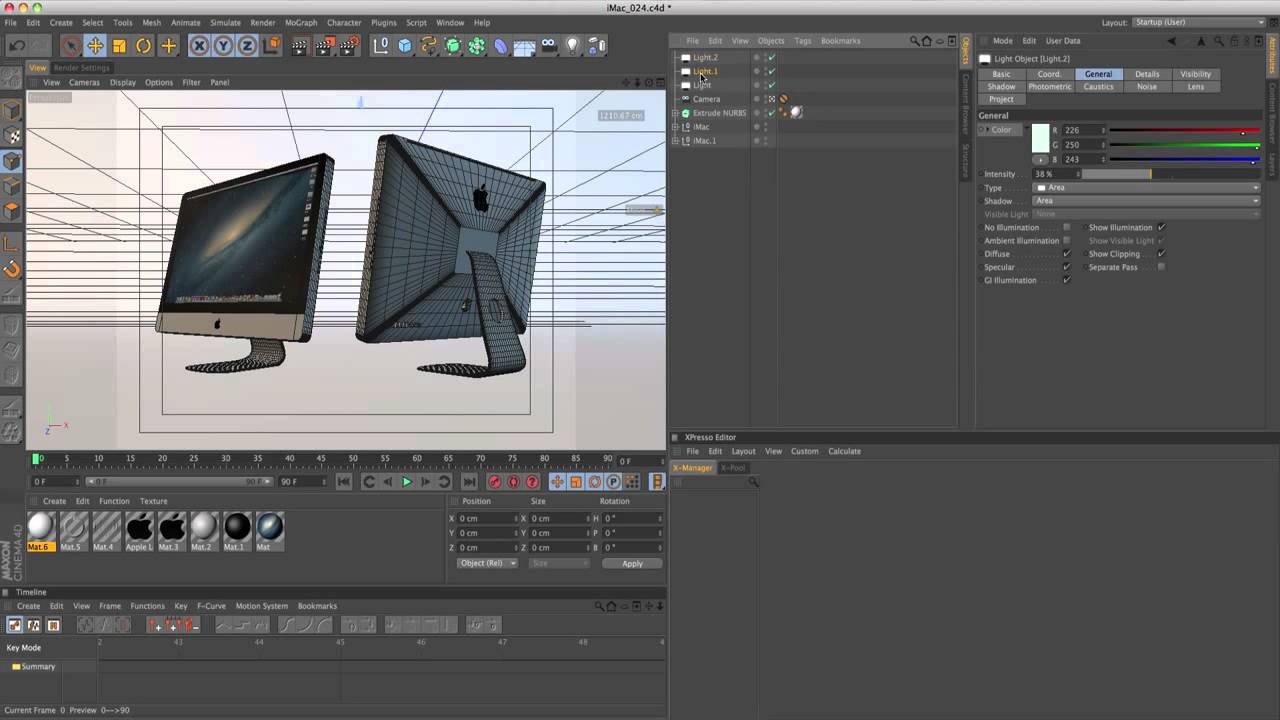This screenshot has width=1280, height=720.
Task: Open the Object (Rel) dropdown
Action: click(487, 563)
